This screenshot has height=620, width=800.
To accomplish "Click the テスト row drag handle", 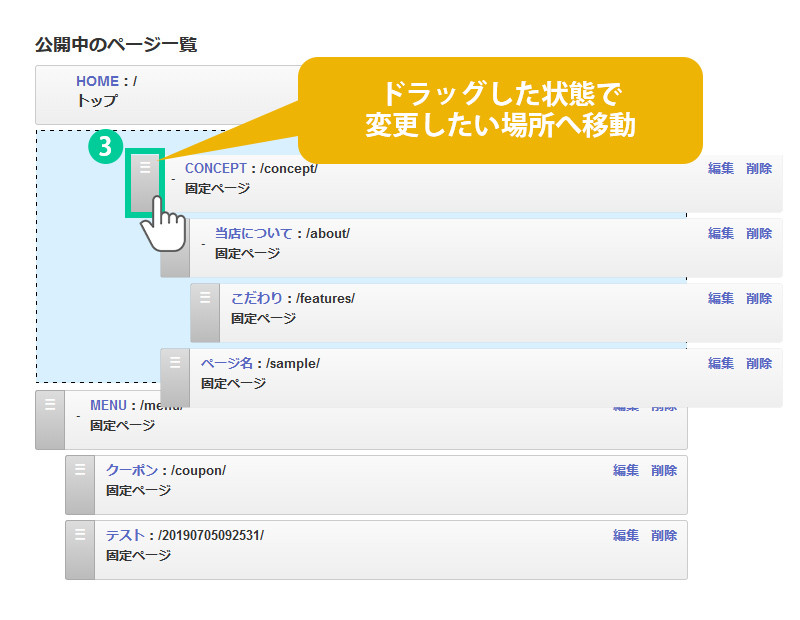I will point(80,550).
